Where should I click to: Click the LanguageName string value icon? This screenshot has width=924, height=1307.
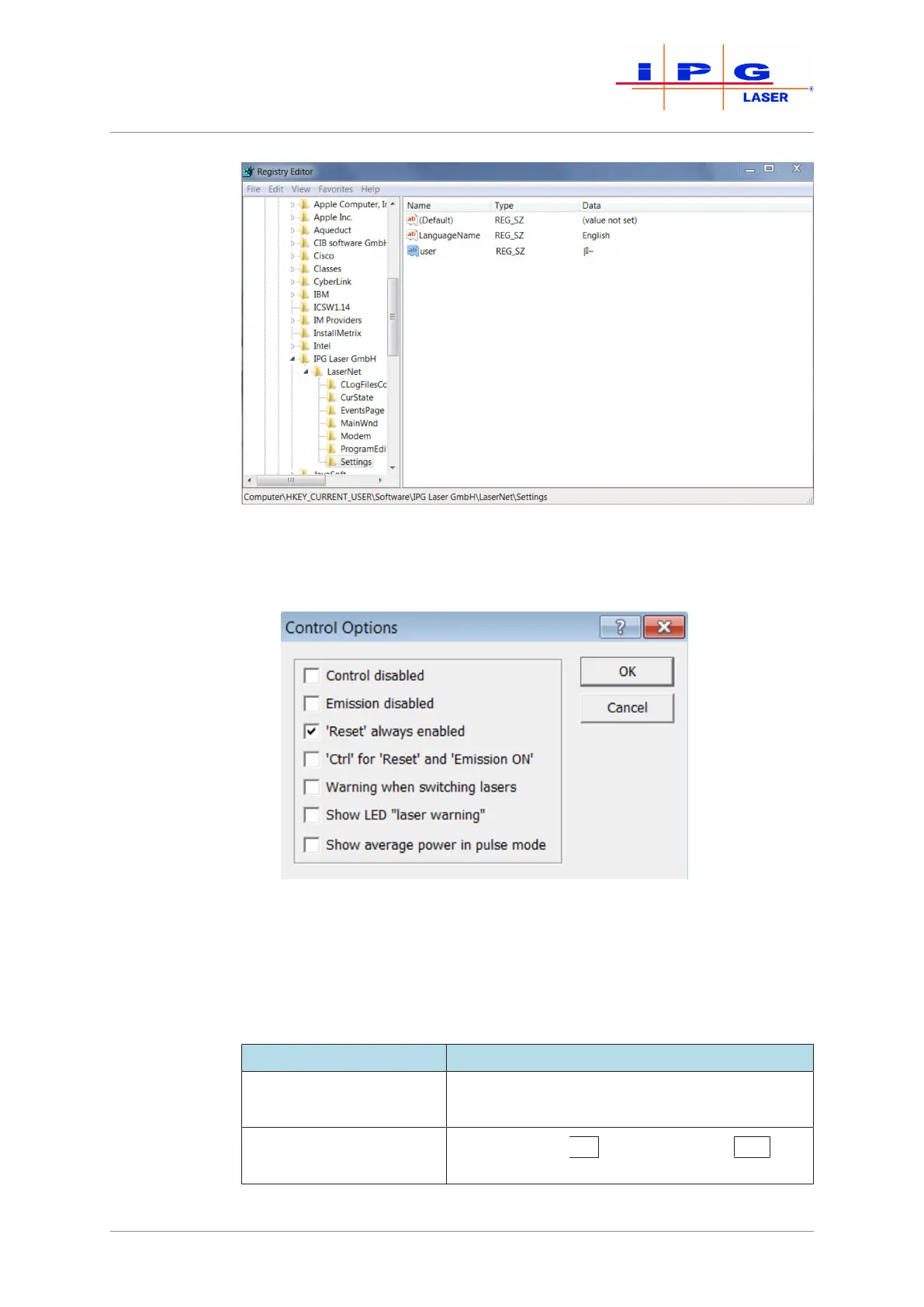point(412,235)
